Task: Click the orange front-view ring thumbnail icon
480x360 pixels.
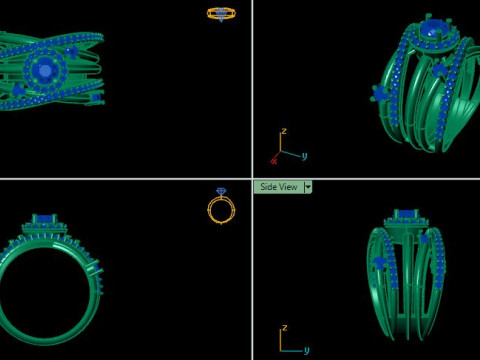Action: point(221,206)
